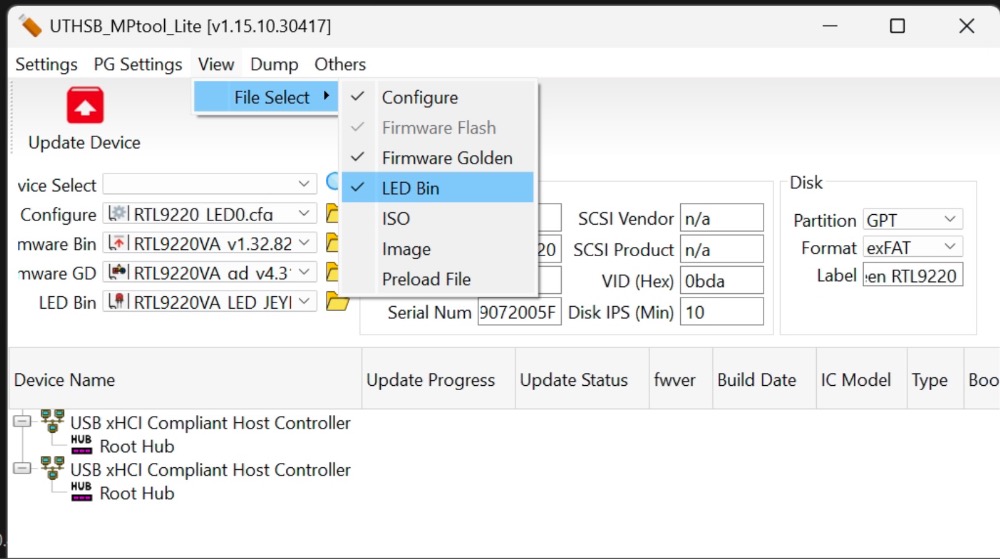Expand the Format exFAT combo box
Viewport: 1000px width, 559px height.
pyautogui.click(x=913, y=247)
